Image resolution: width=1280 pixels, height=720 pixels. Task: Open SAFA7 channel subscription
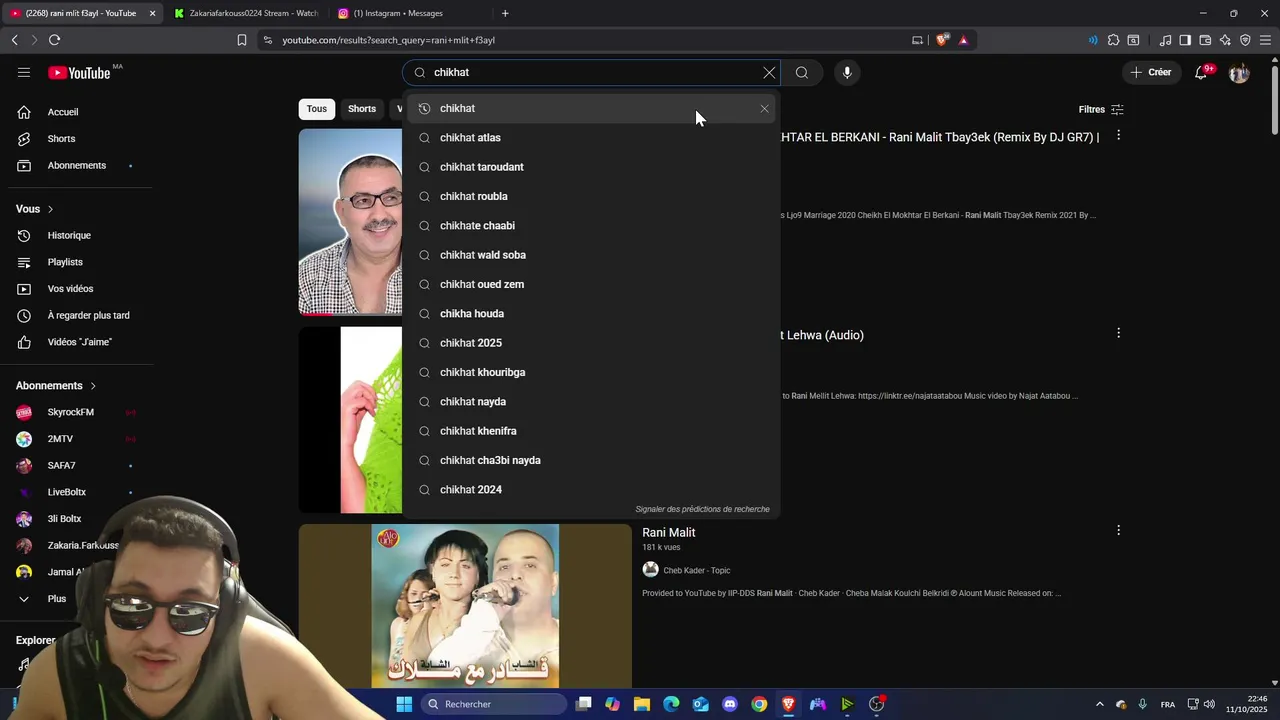76,465
